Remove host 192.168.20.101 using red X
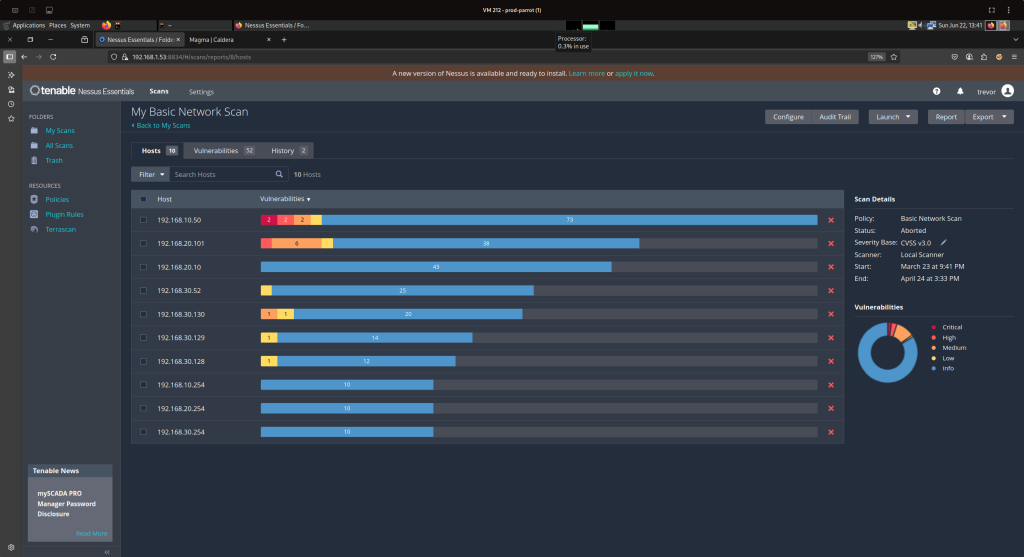 [831, 244]
